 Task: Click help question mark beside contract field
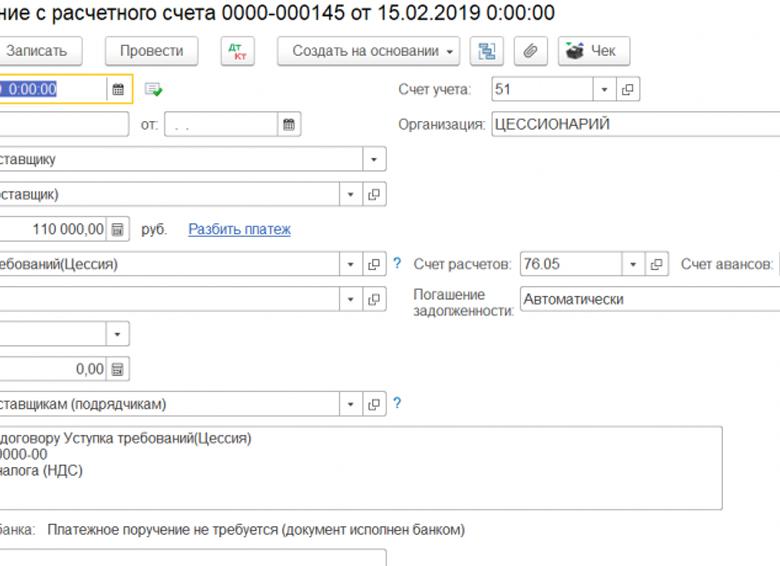coord(397,263)
